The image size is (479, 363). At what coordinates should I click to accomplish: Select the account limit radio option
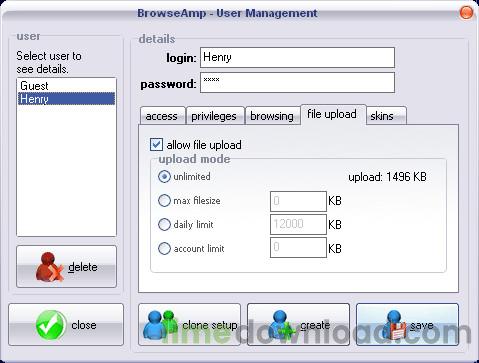(x=164, y=248)
